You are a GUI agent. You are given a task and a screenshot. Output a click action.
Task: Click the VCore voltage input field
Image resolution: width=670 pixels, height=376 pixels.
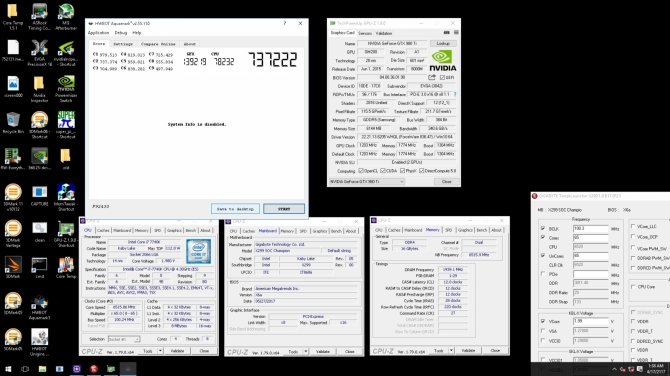pos(591,321)
